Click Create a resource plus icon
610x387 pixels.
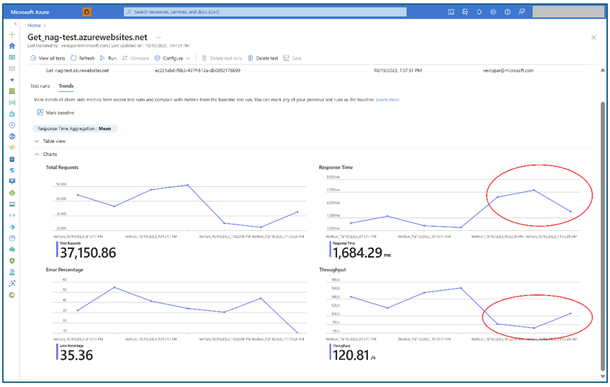click(x=12, y=34)
